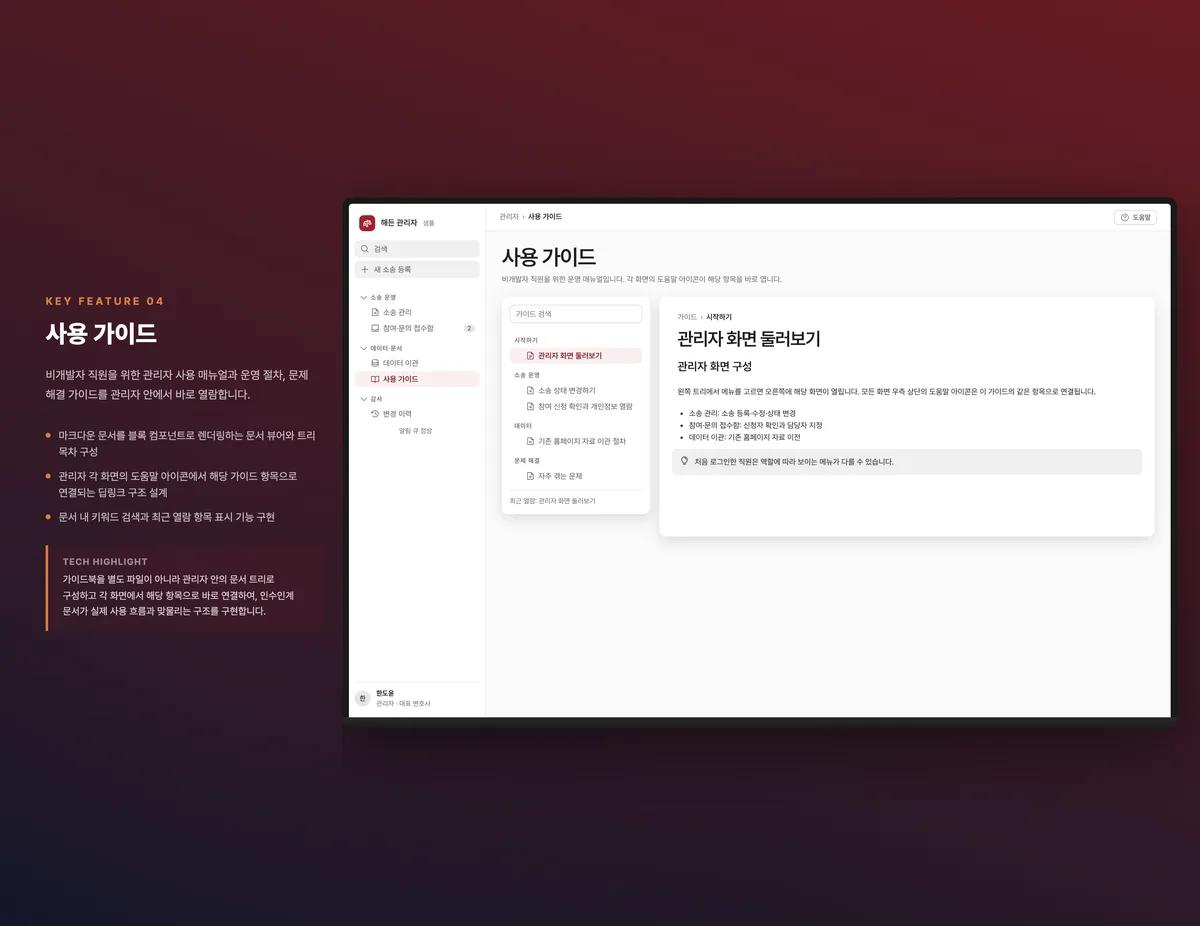The width and height of the screenshot is (1200, 926).
Task: Click the 시작하기 group header in the guide tree
Action: point(526,340)
